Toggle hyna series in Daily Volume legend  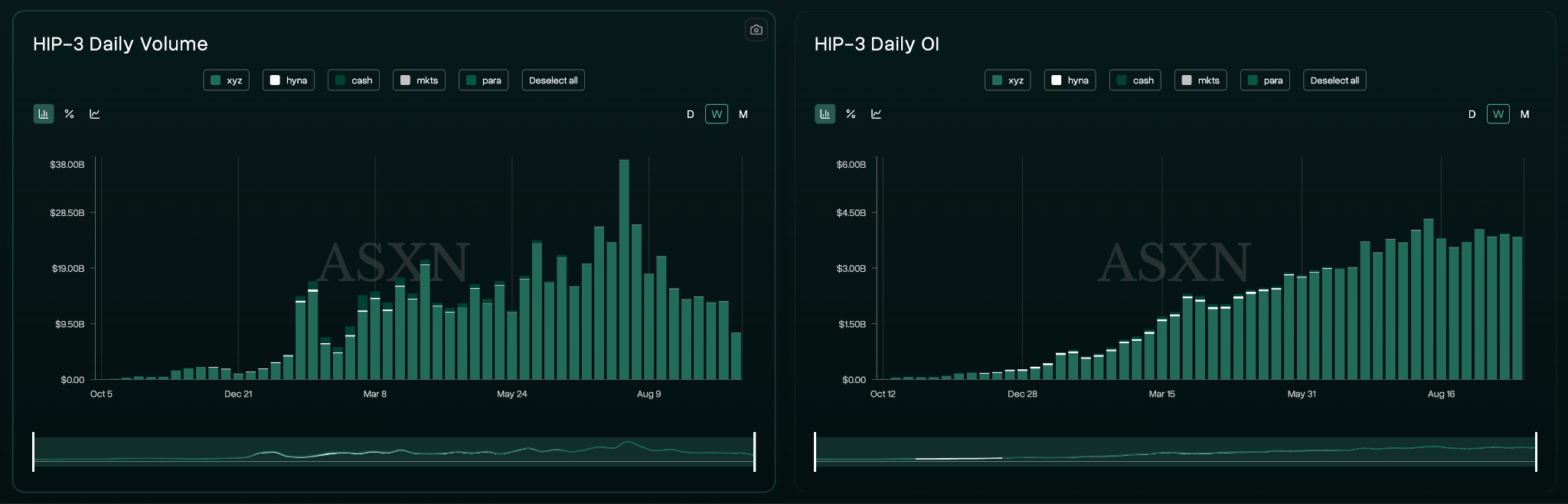(289, 80)
